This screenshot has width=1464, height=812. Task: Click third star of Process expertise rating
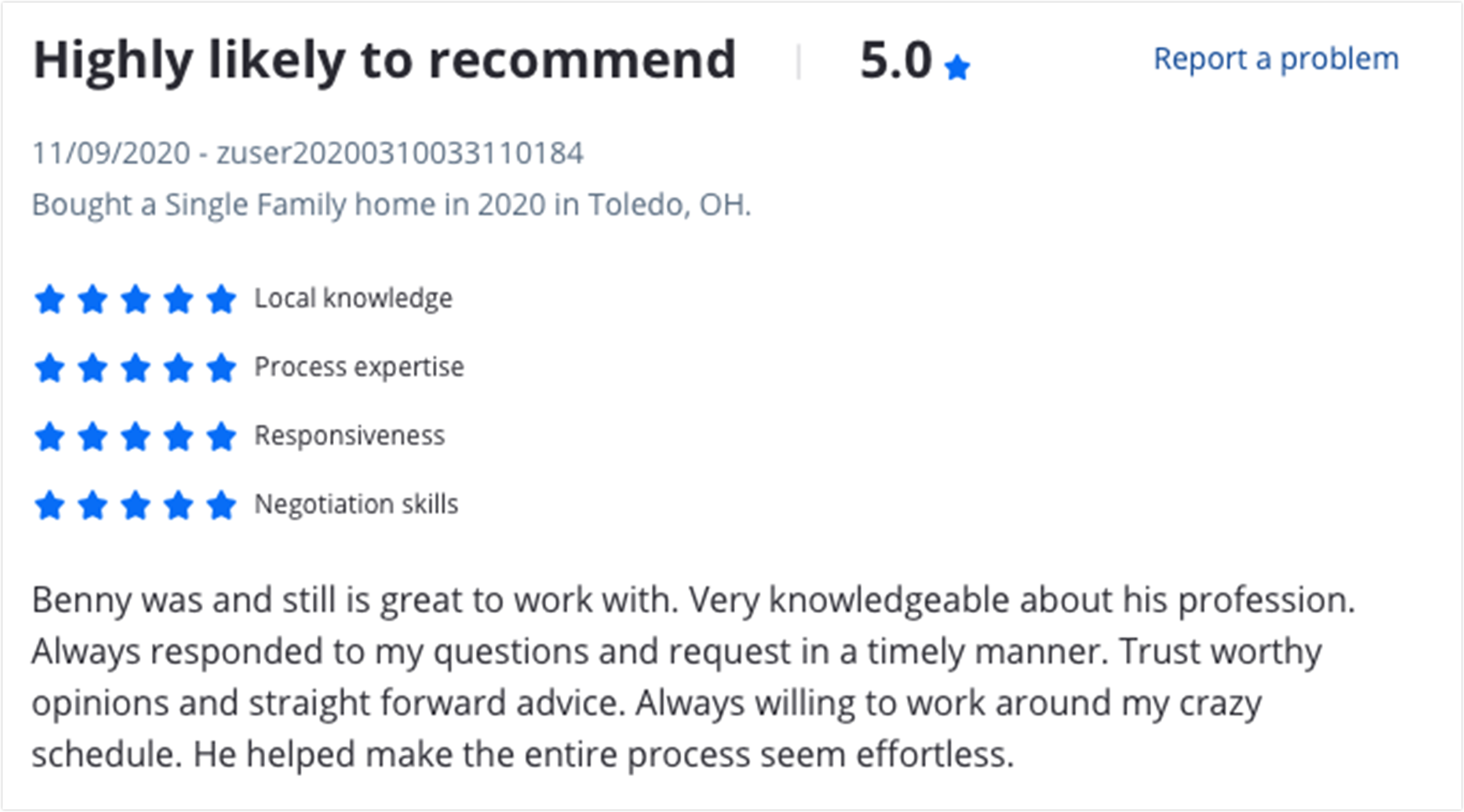(x=135, y=367)
